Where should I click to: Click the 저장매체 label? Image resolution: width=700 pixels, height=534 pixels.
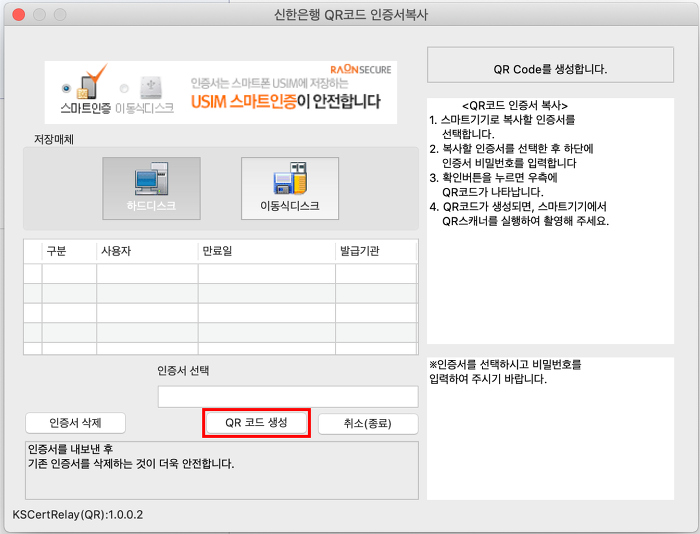[54, 139]
